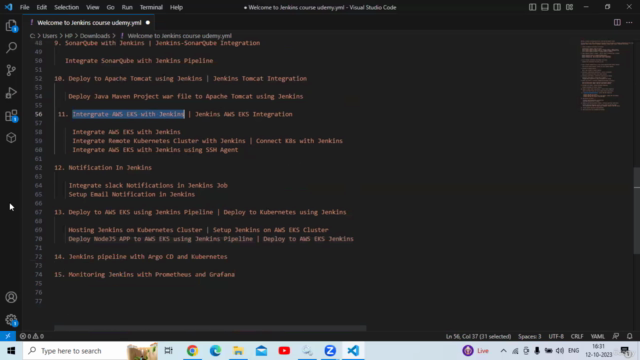Change indentation via Spaces: 3
Screen dimensions: 640x360
coord(529,336)
